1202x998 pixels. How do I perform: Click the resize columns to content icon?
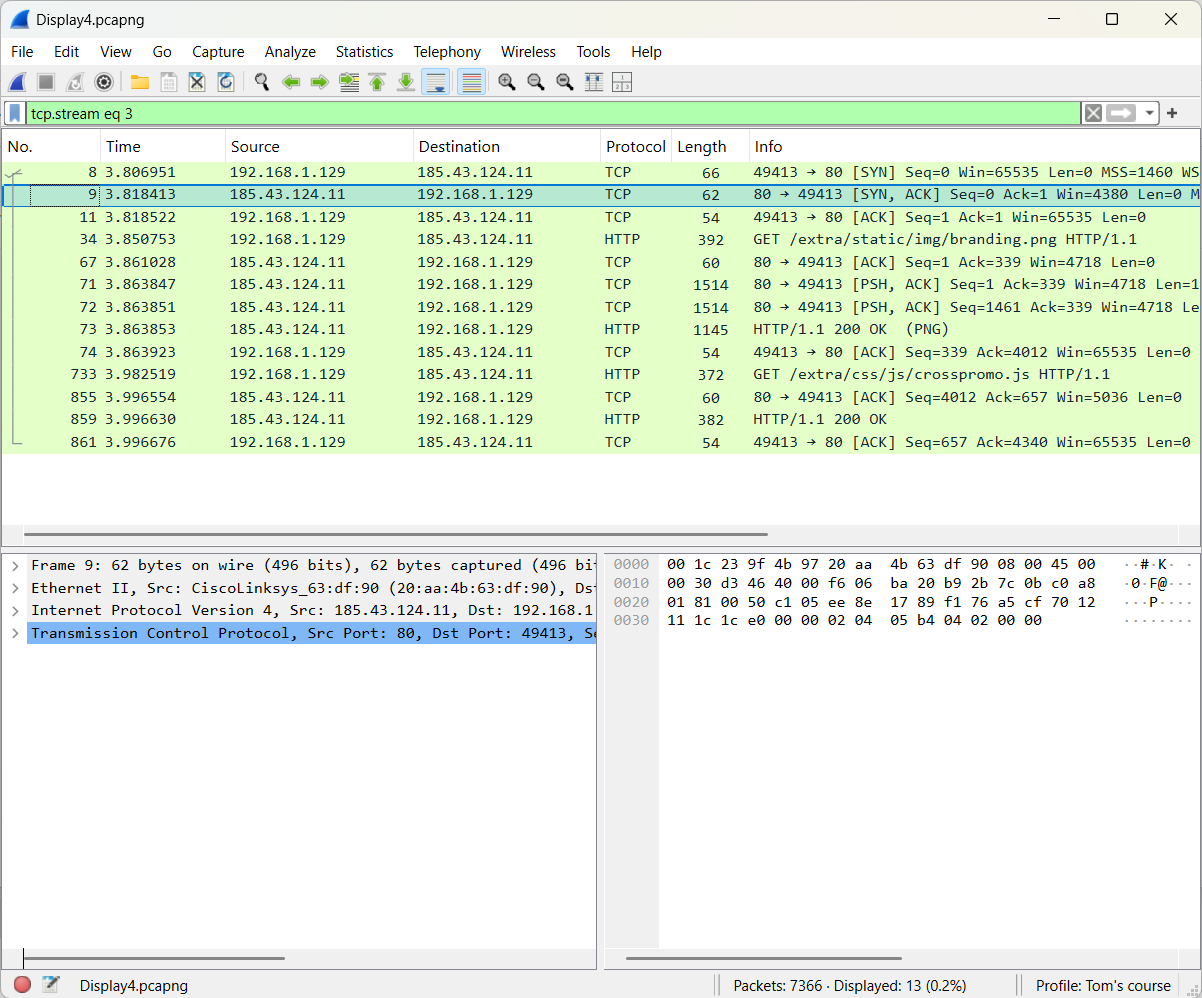[593, 82]
